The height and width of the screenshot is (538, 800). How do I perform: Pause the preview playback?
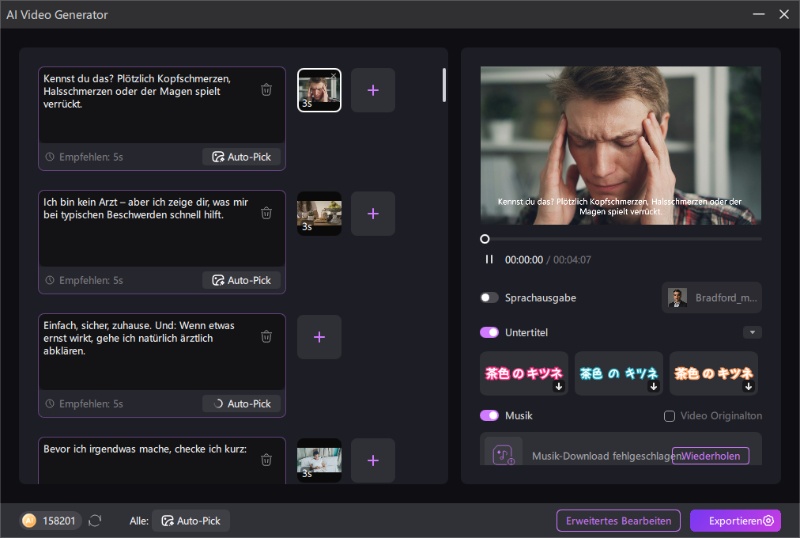coord(489,259)
